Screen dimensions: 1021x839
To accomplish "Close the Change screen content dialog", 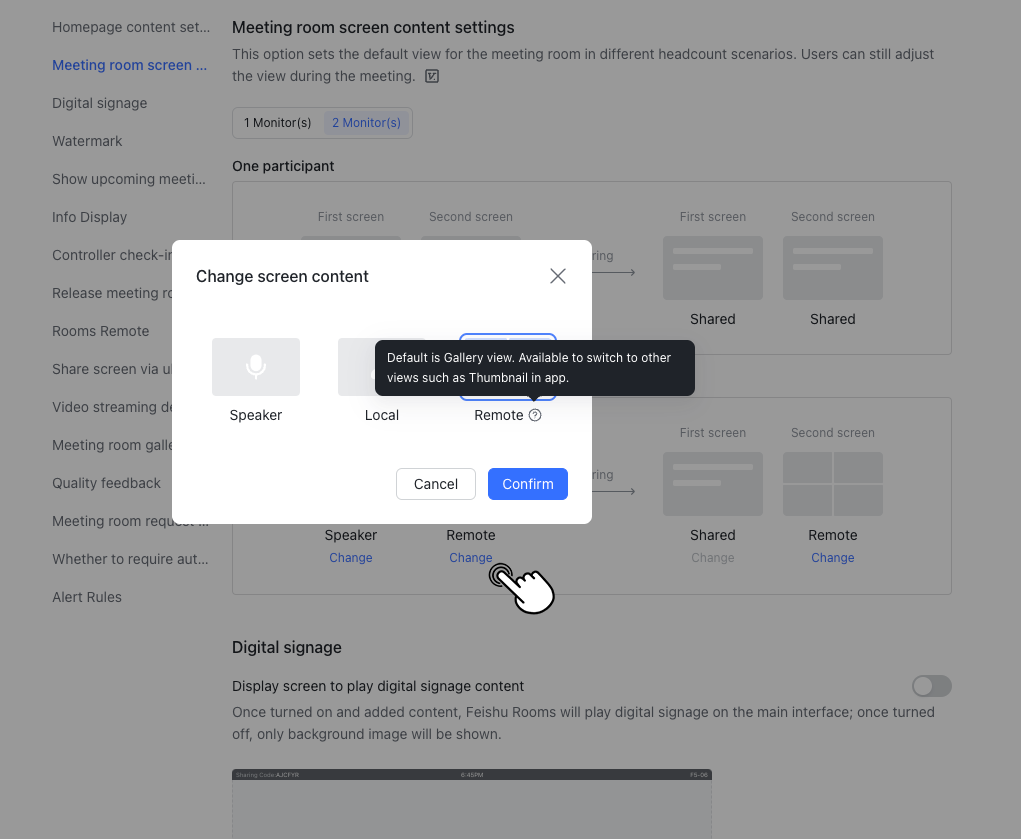I will 557,276.
